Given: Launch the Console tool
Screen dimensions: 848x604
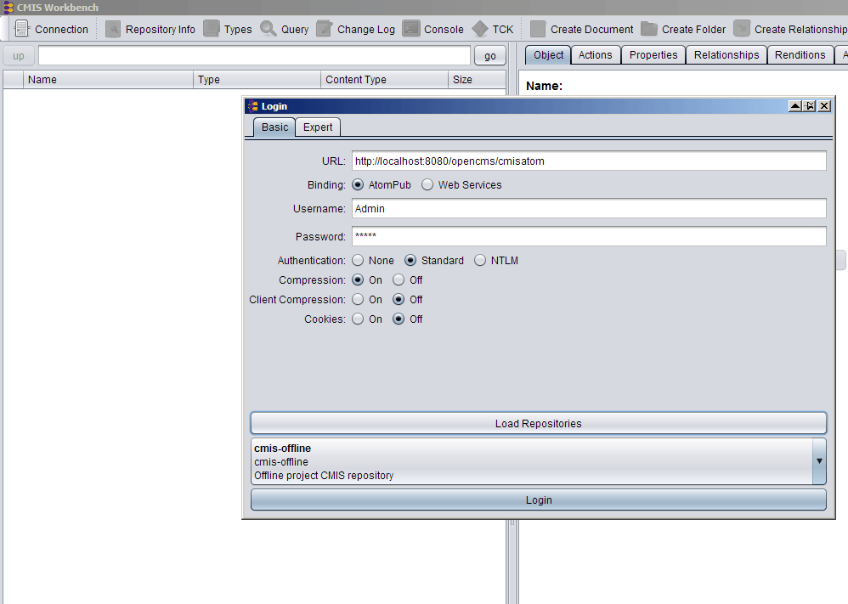Looking at the screenshot, I should (x=411, y=29).
